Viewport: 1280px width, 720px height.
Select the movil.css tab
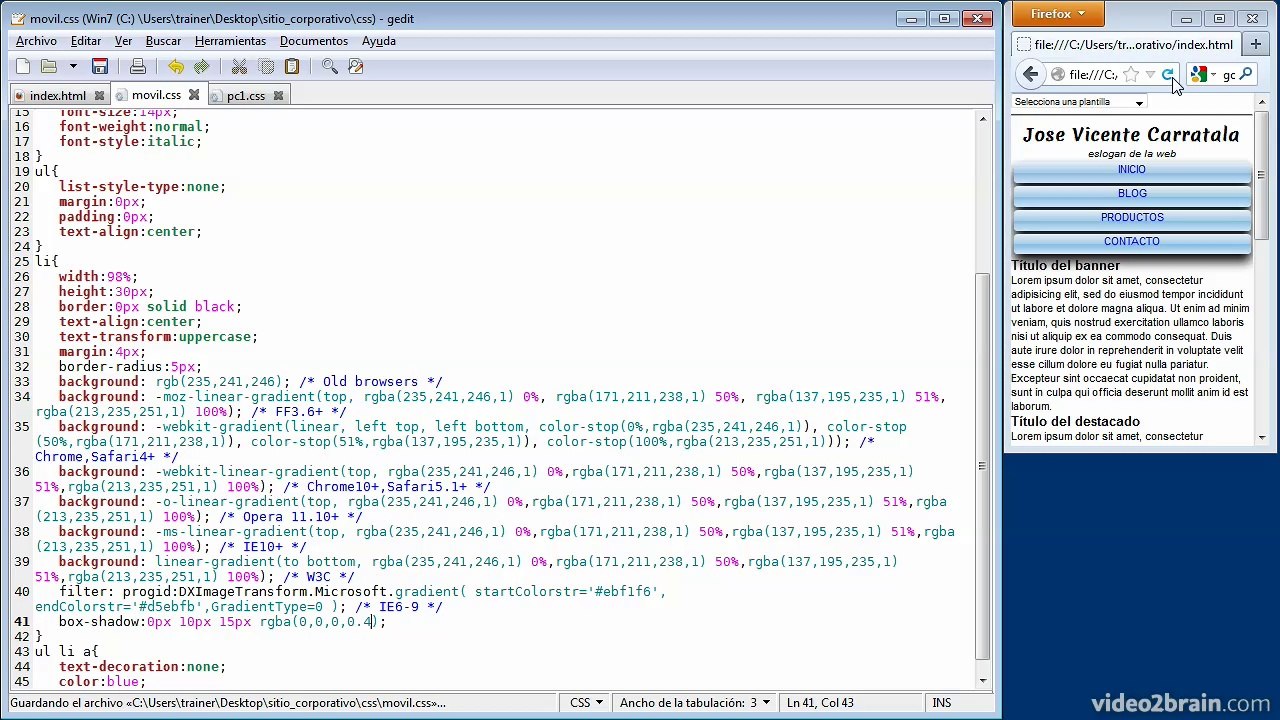pyautogui.click(x=156, y=96)
